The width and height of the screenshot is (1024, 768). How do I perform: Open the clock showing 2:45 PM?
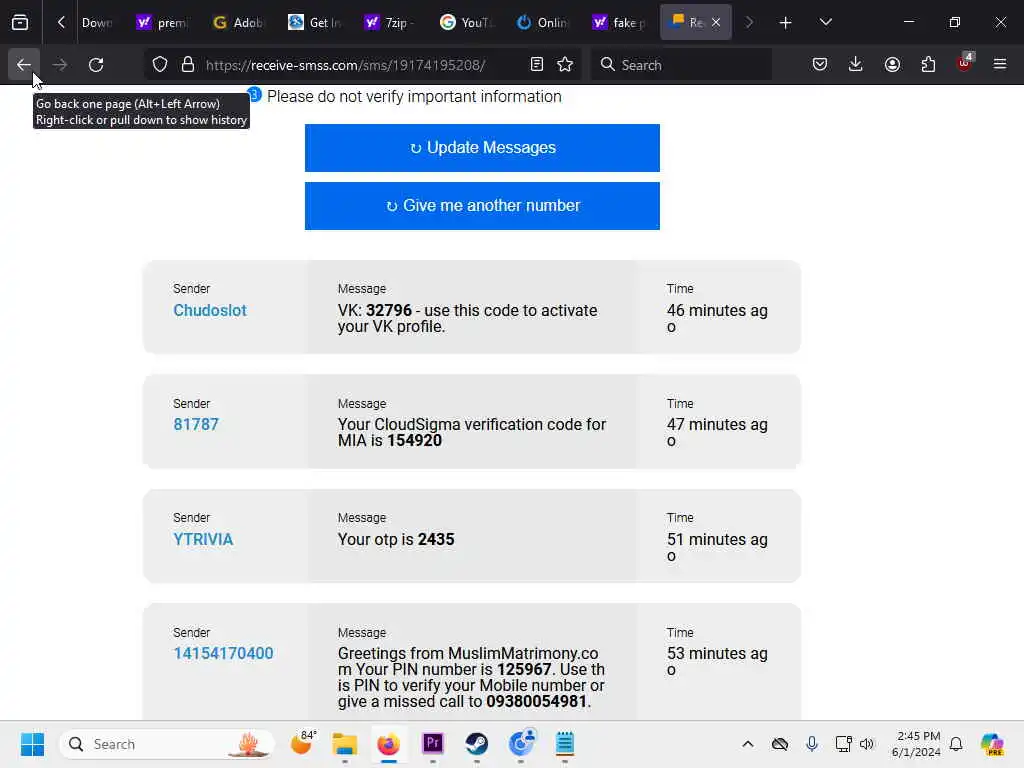click(x=916, y=744)
